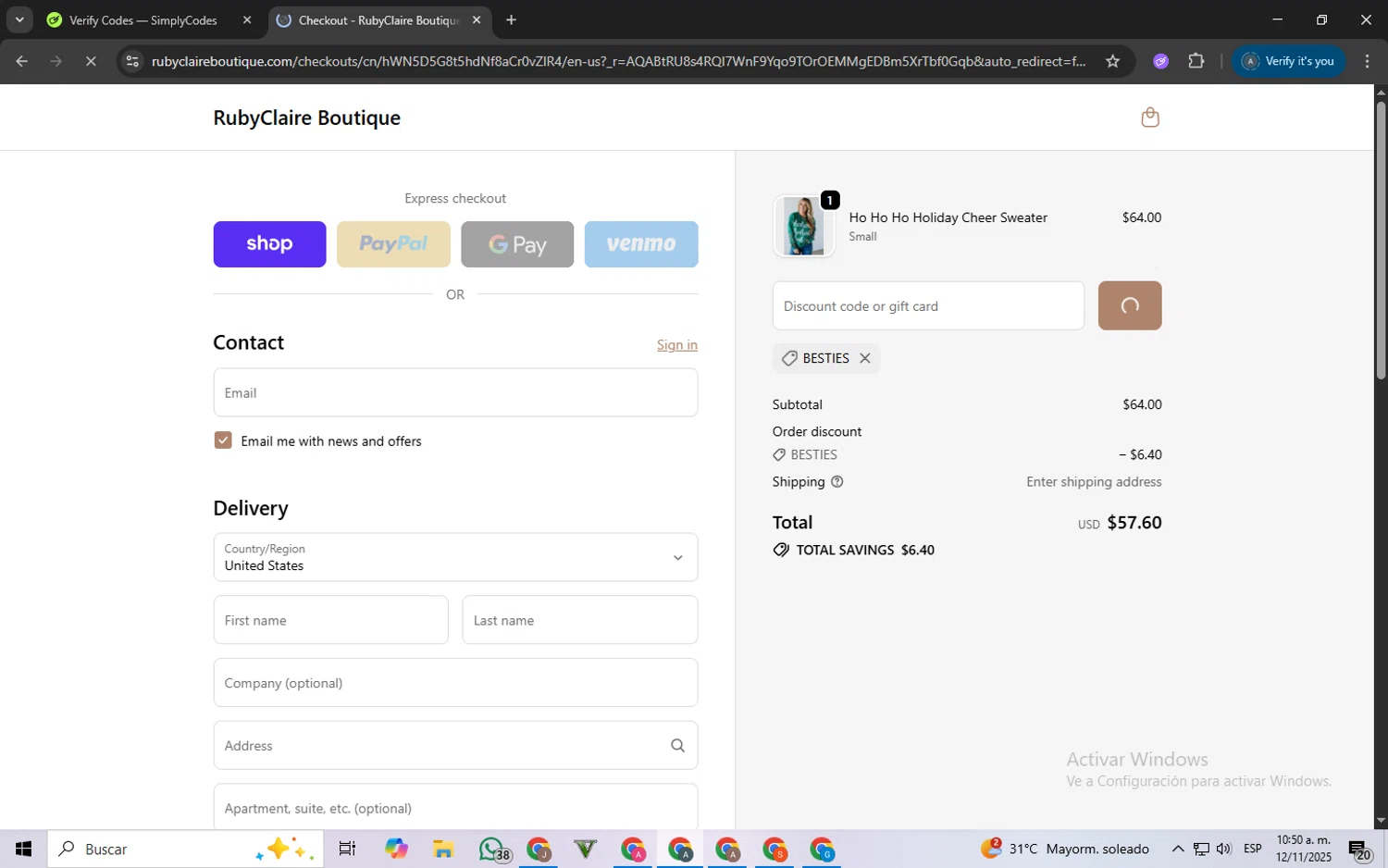The image size is (1388, 868).
Task: Choose Venmo express checkout
Action: click(641, 244)
